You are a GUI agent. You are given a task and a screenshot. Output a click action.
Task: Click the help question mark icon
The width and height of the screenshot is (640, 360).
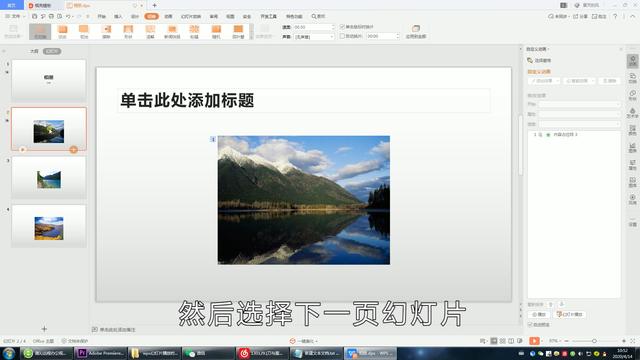[x=615, y=16]
